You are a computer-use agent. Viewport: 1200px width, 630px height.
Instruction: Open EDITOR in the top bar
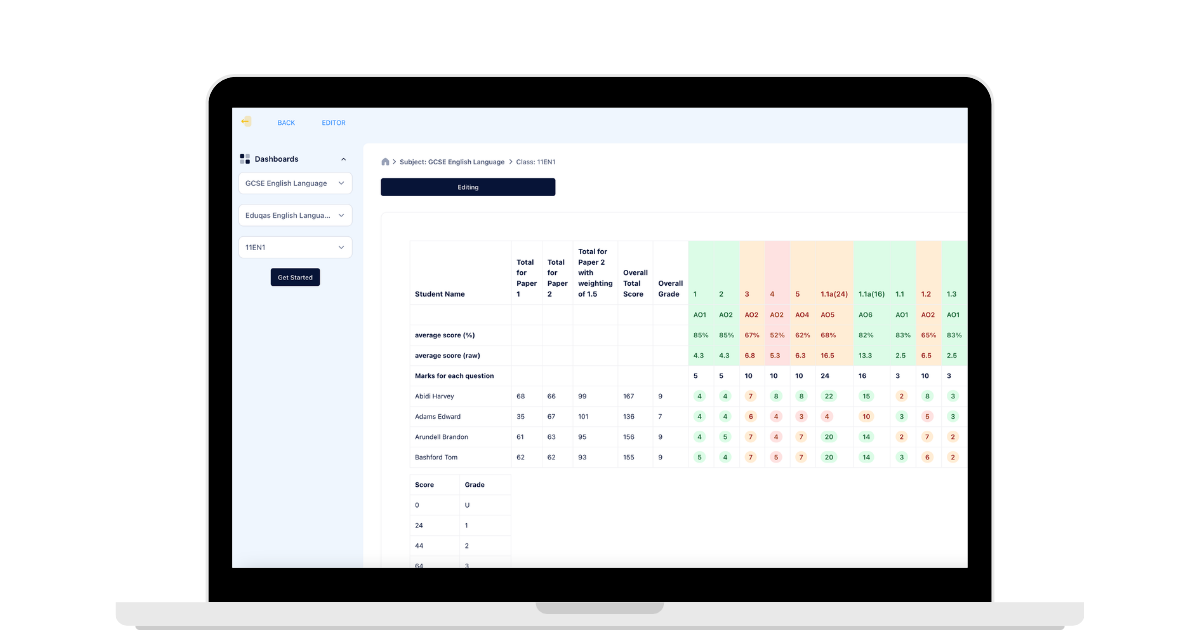[333, 123]
